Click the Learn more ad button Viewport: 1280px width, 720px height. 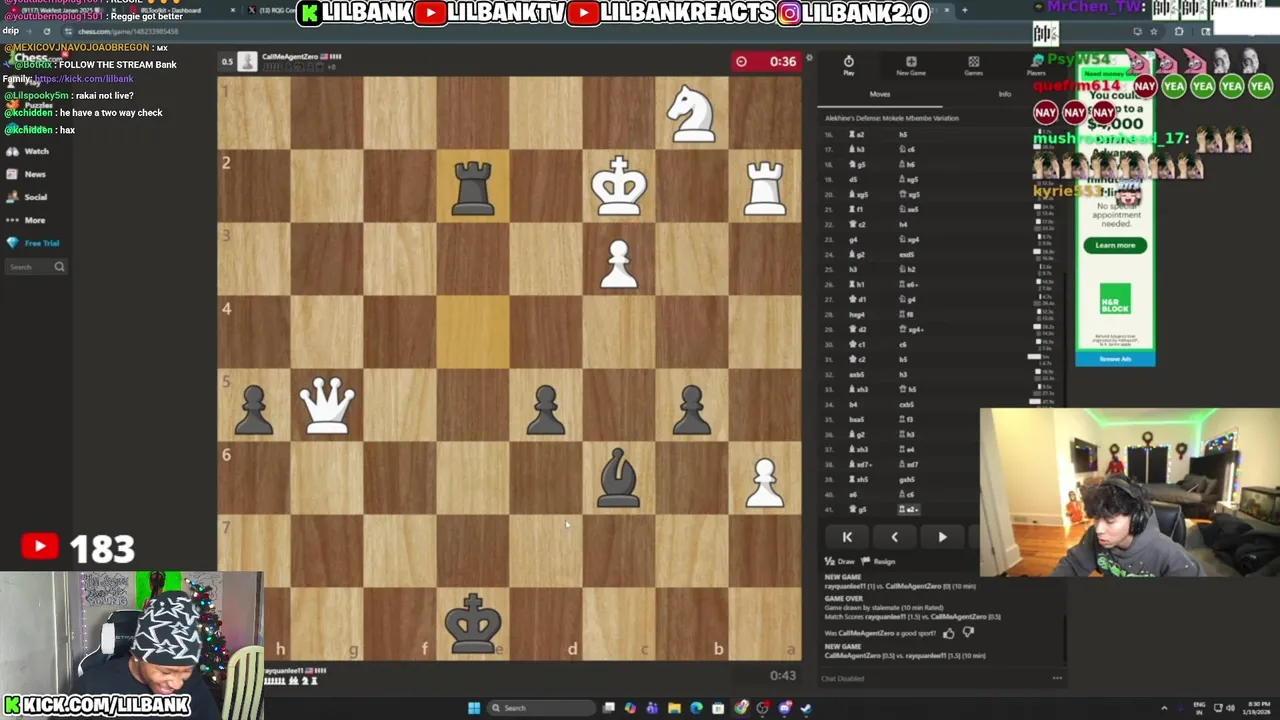1115,245
